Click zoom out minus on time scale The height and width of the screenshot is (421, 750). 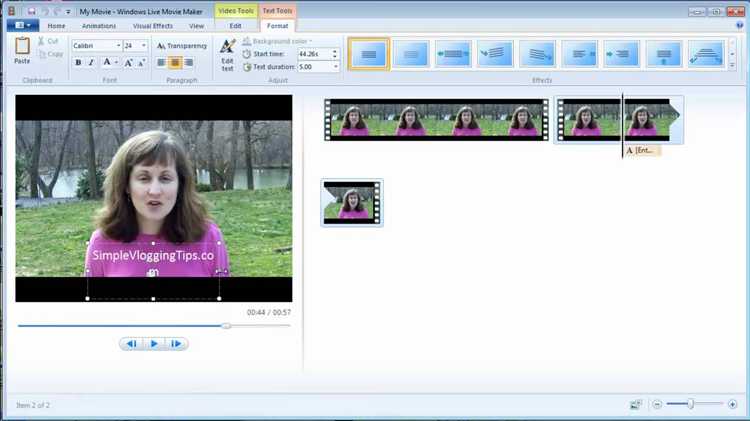[657, 404]
